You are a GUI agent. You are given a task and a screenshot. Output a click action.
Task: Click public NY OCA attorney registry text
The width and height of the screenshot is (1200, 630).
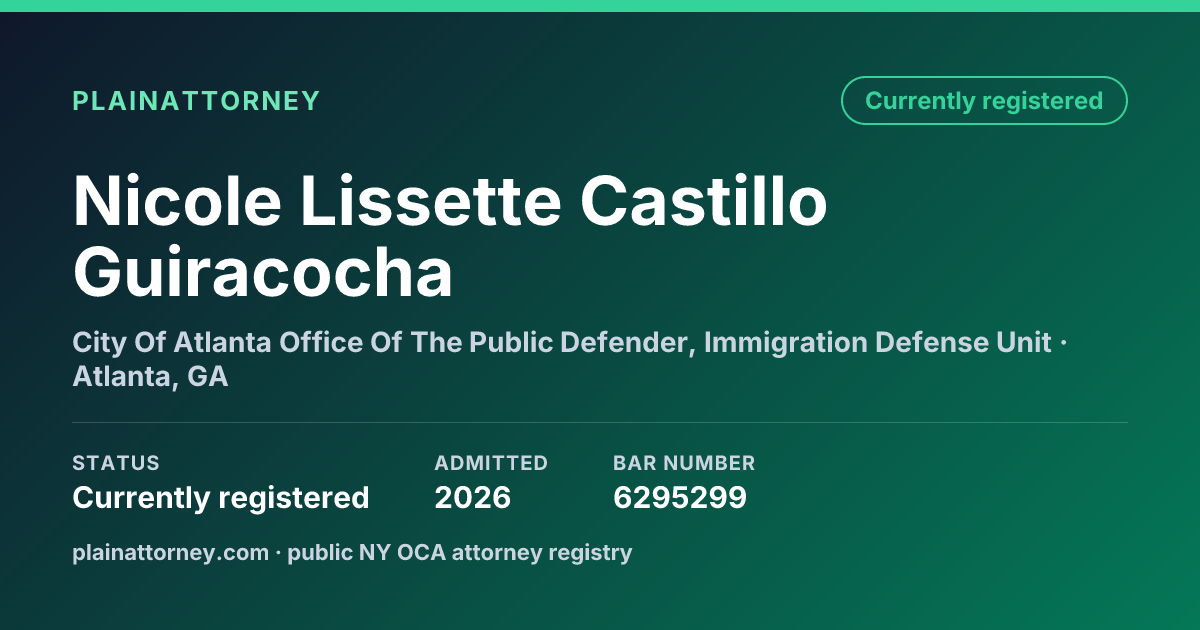click(x=460, y=553)
